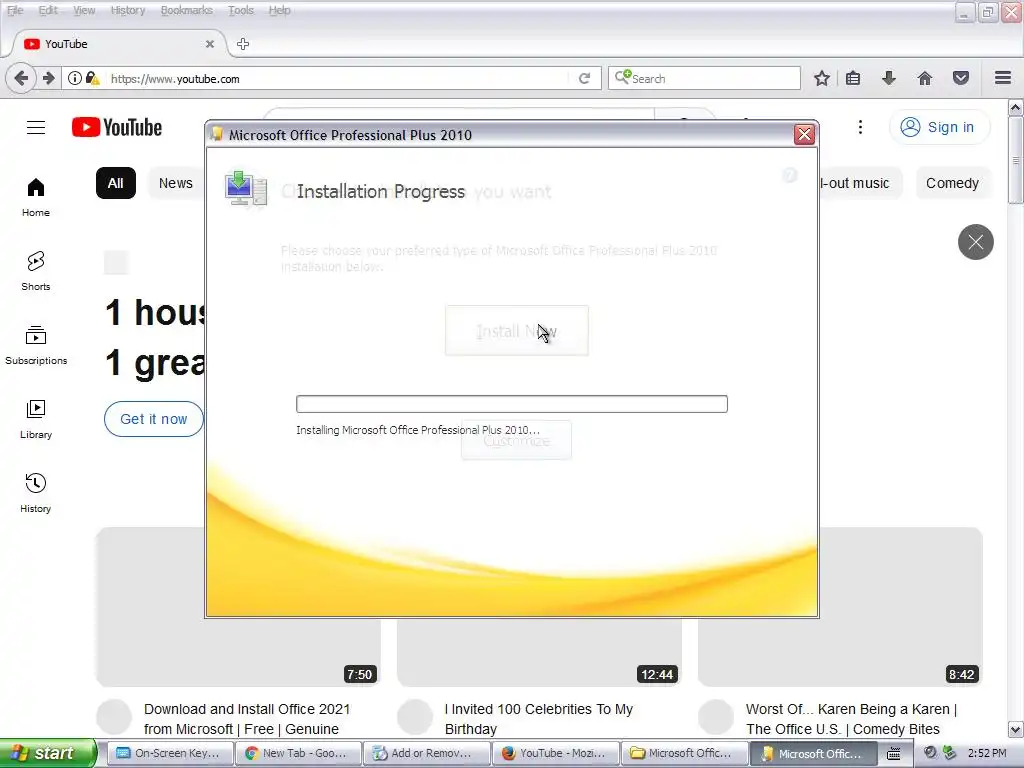The height and width of the screenshot is (768, 1024).
Task: Close the Microsoft Office setup dialog
Action: pyautogui.click(x=804, y=135)
